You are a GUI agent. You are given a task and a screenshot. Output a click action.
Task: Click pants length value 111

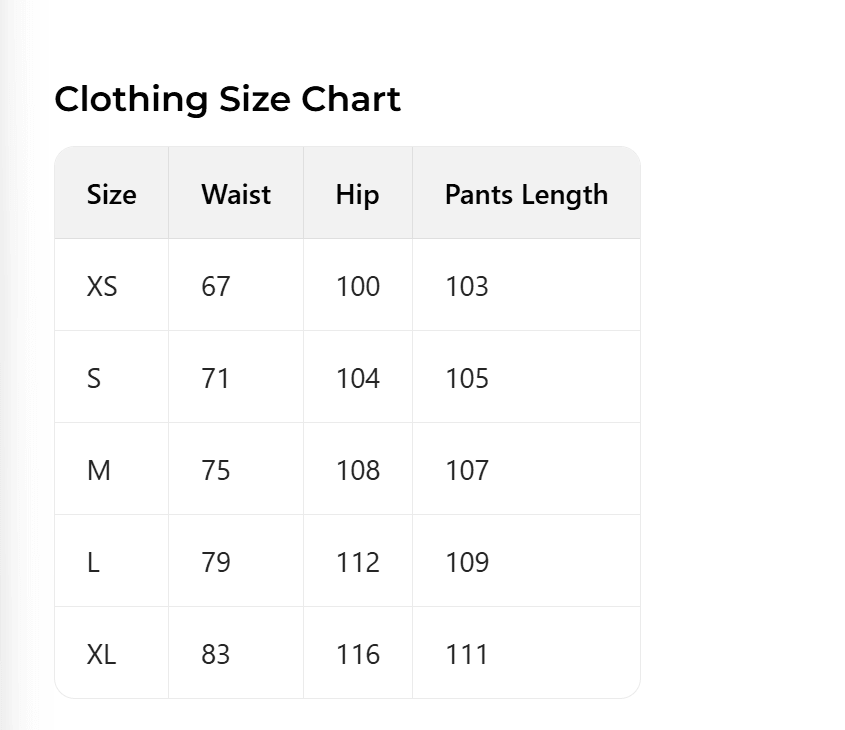[467, 655]
